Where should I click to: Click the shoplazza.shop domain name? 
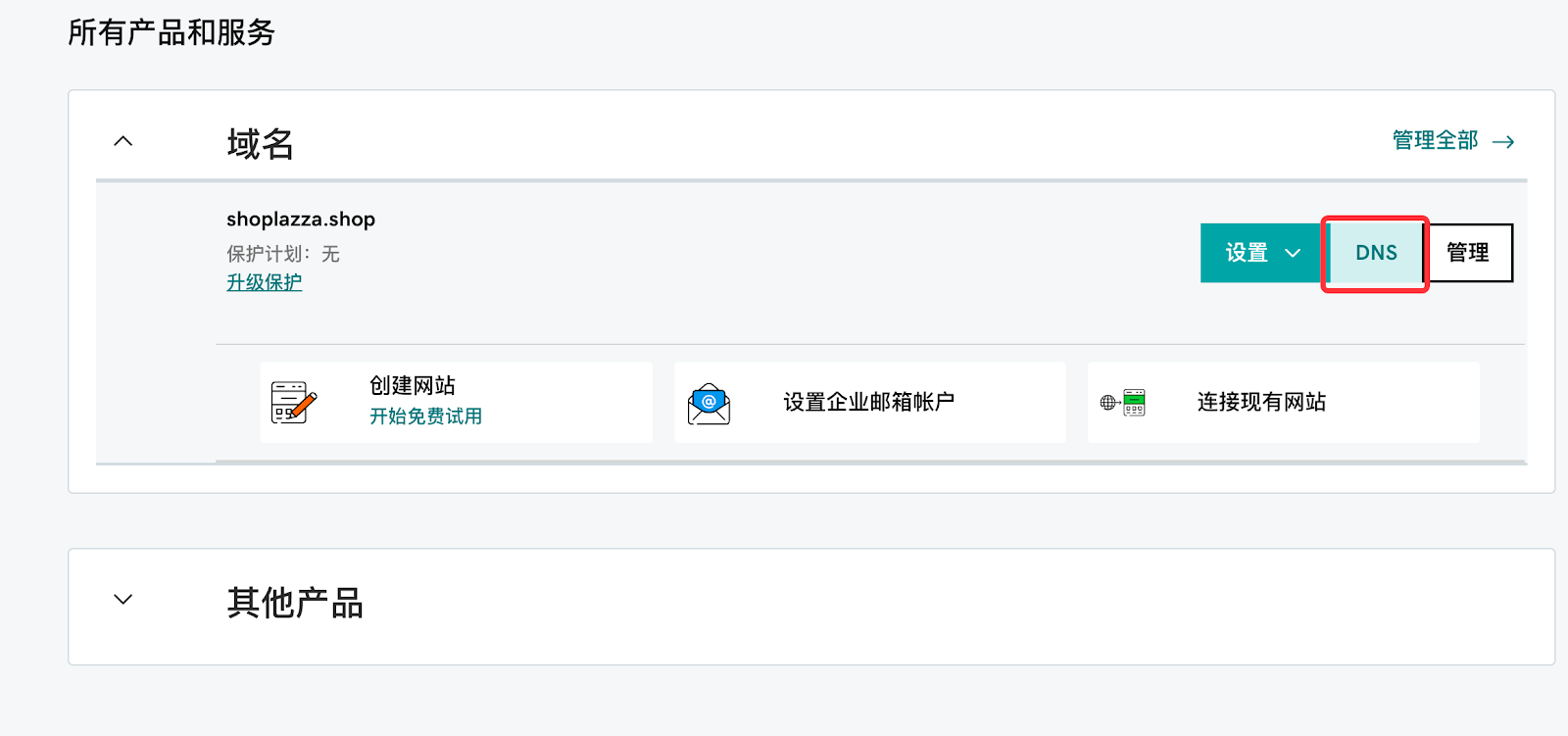(x=301, y=220)
